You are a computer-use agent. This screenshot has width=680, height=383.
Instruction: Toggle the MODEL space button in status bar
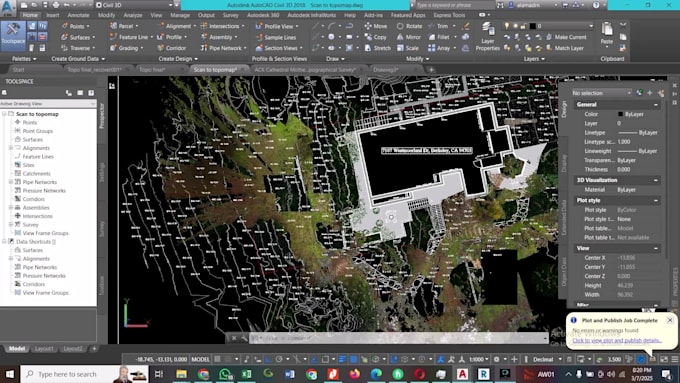(x=200, y=359)
